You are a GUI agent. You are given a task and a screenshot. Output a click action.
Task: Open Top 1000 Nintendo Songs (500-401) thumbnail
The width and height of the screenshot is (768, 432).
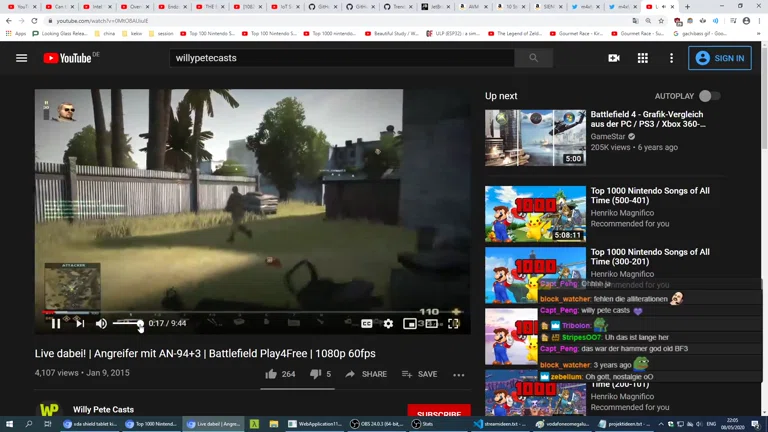(x=535, y=214)
